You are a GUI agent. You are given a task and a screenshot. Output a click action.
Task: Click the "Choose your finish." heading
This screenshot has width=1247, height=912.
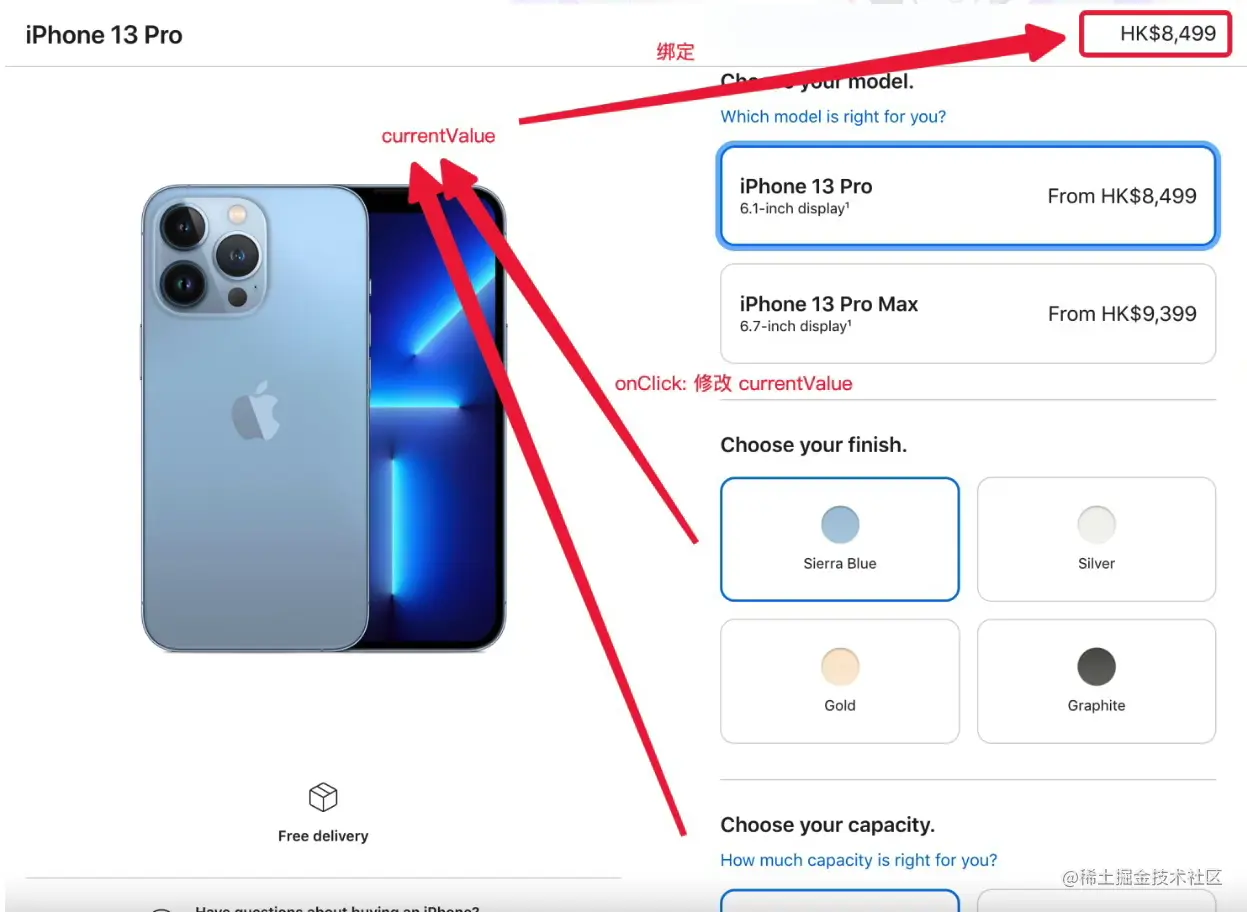point(813,445)
